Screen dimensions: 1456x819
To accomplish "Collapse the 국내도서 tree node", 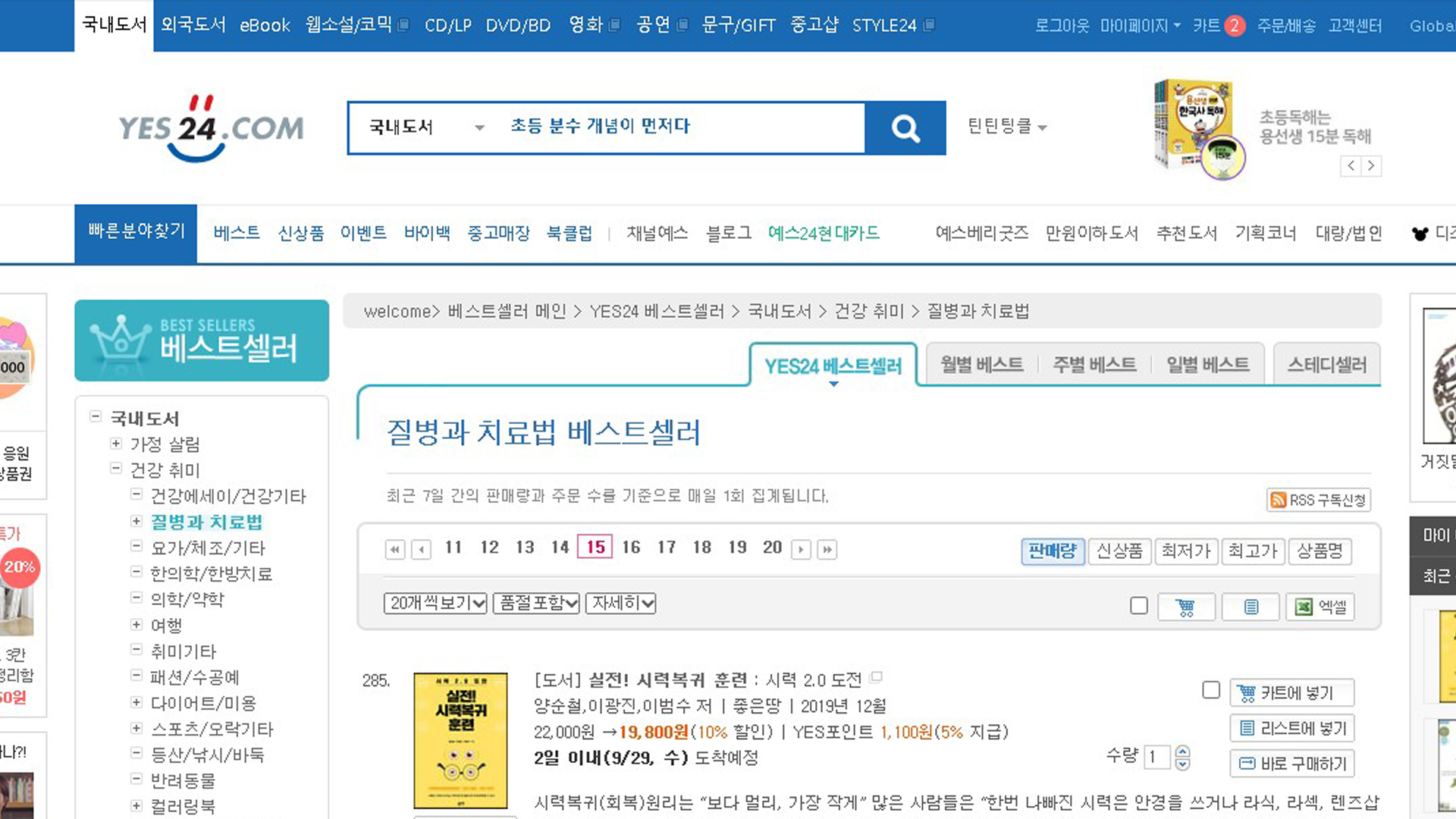I will (x=96, y=416).
